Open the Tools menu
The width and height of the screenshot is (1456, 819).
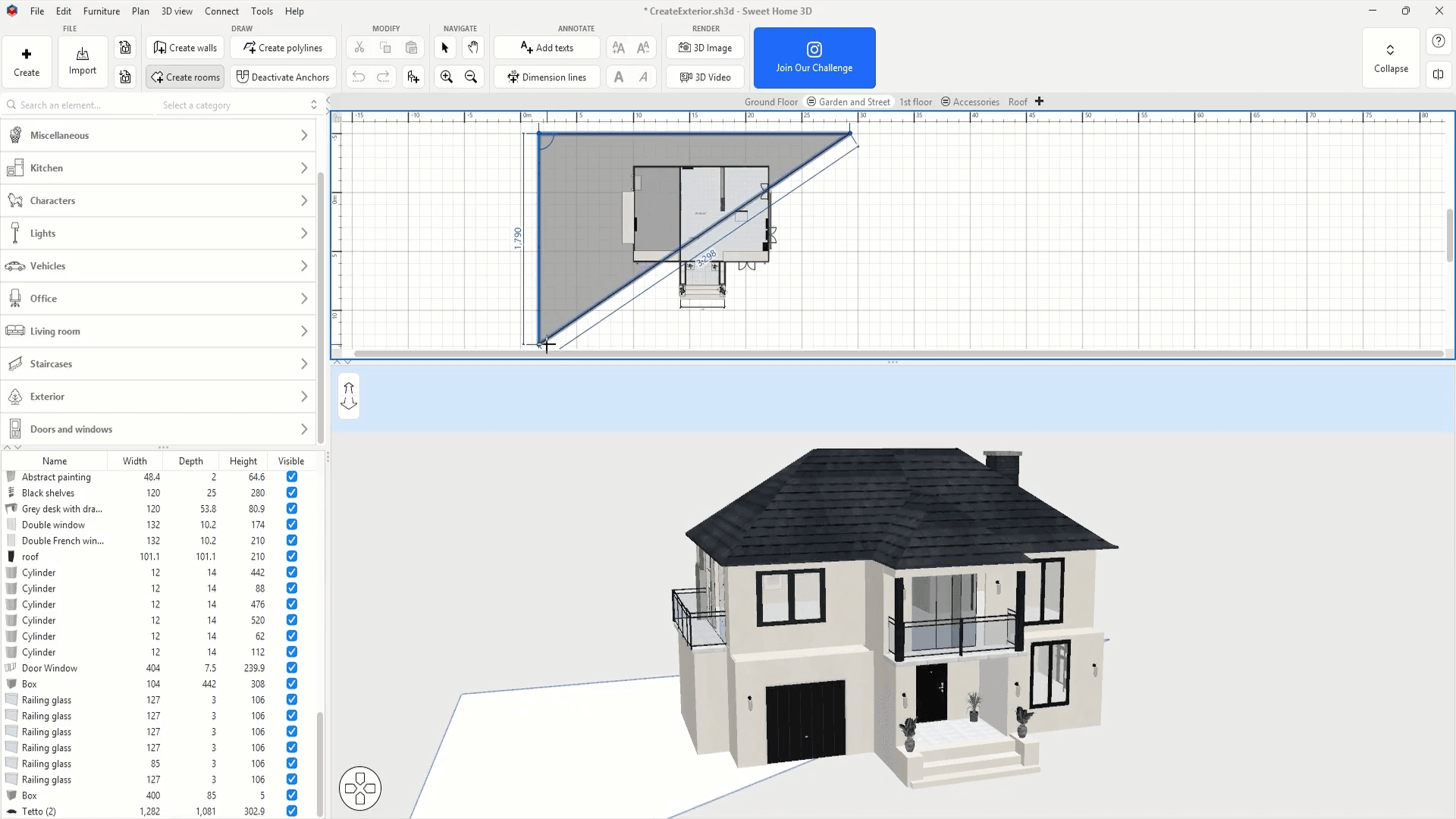click(262, 11)
